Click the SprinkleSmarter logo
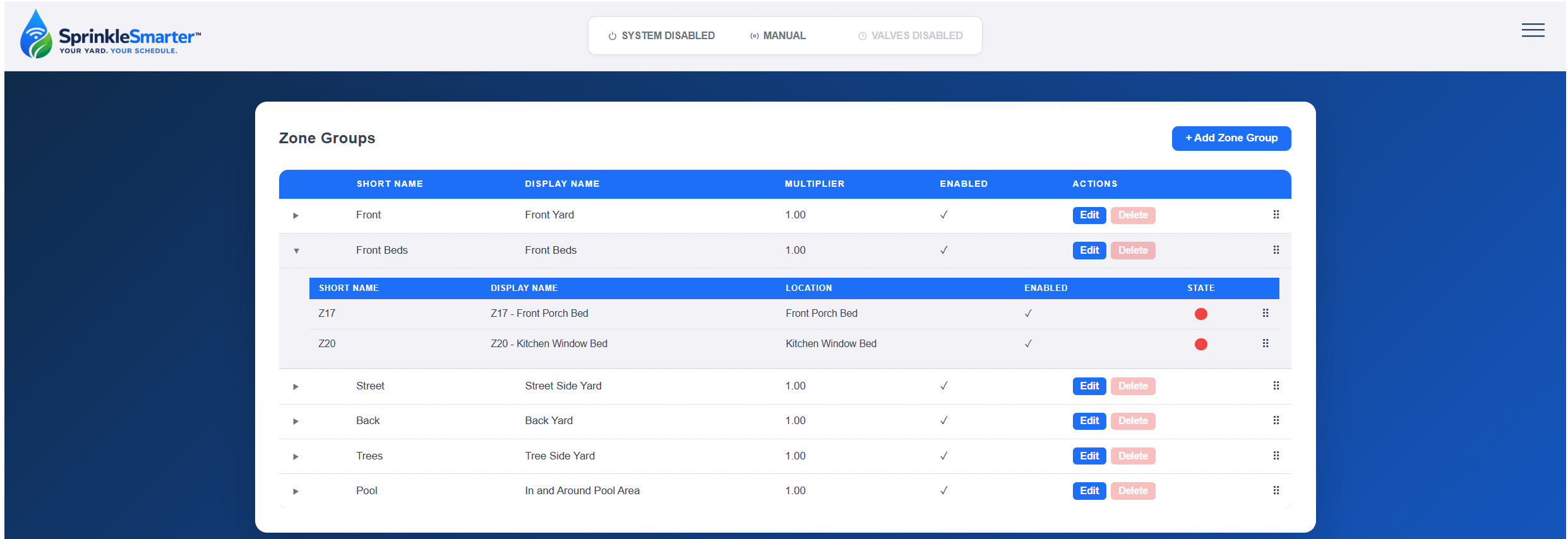 tap(111, 35)
